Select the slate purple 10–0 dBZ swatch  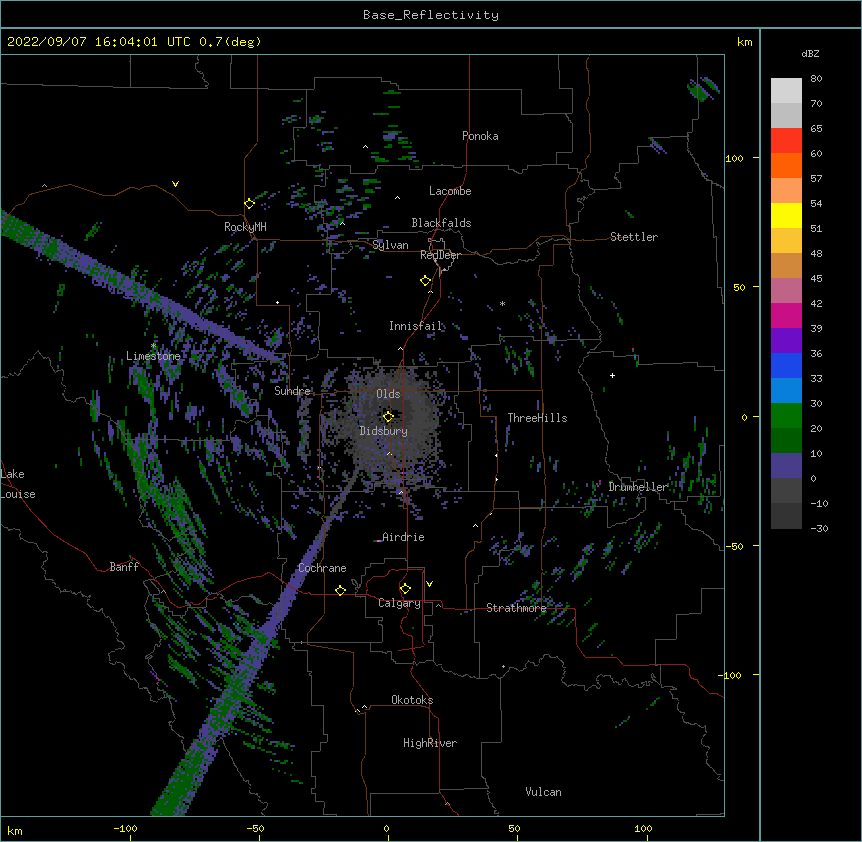tap(786, 466)
